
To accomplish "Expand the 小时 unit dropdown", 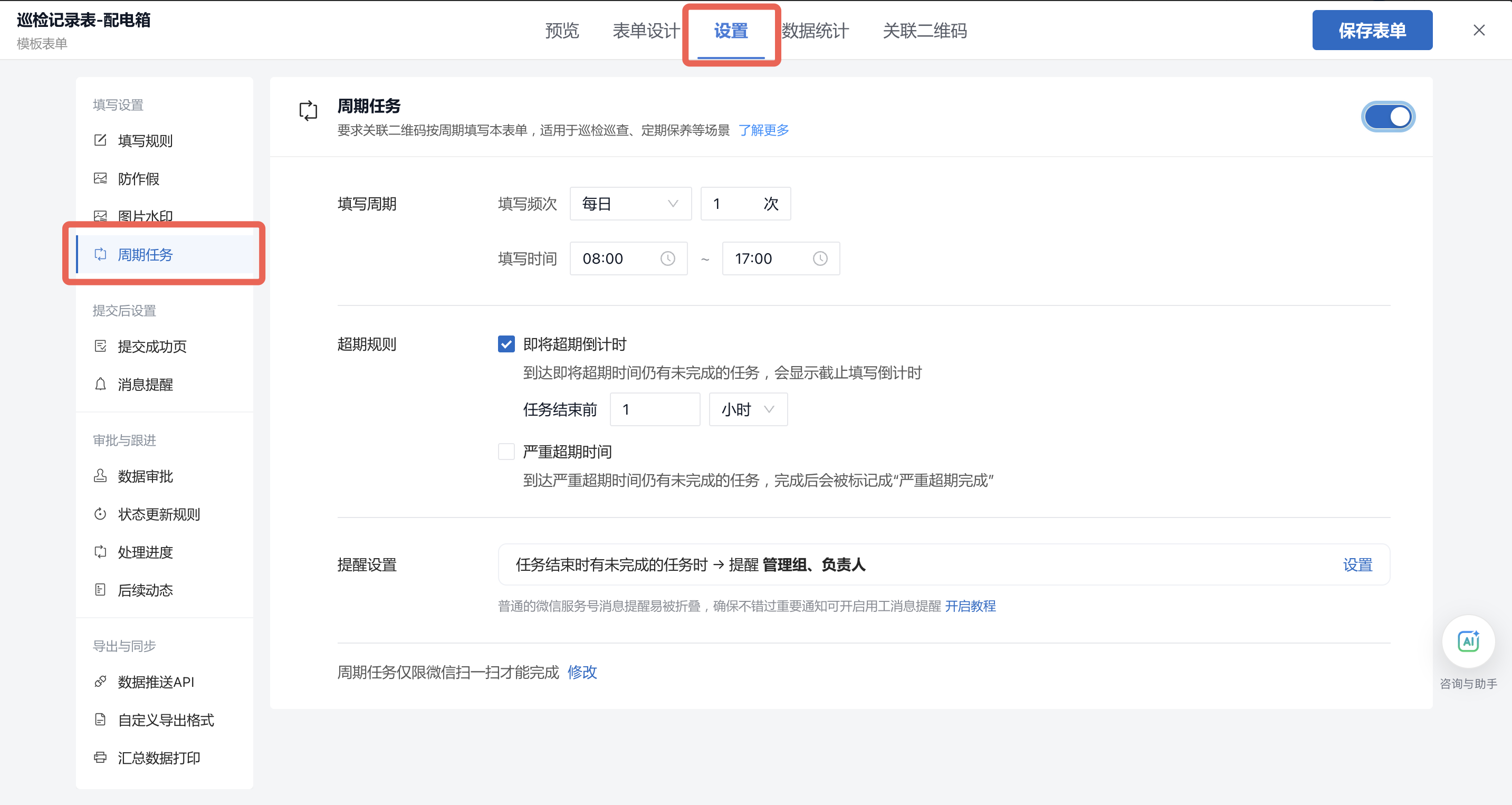I will coord(748,409).
